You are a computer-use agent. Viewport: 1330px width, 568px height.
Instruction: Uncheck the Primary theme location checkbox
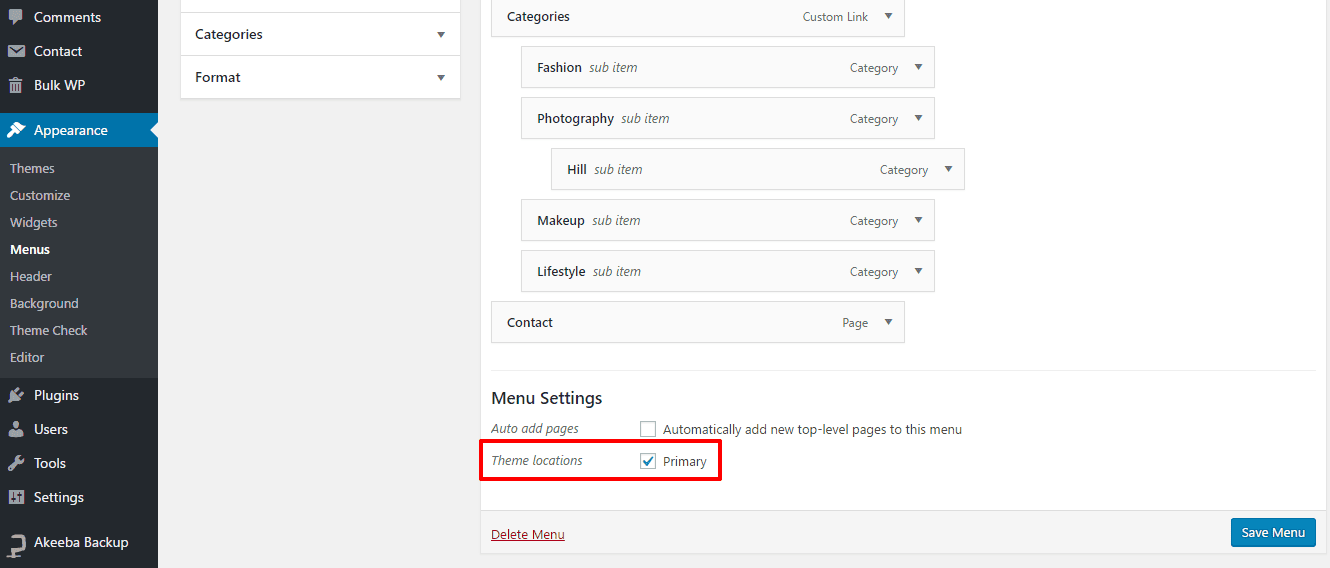(648, 461)
